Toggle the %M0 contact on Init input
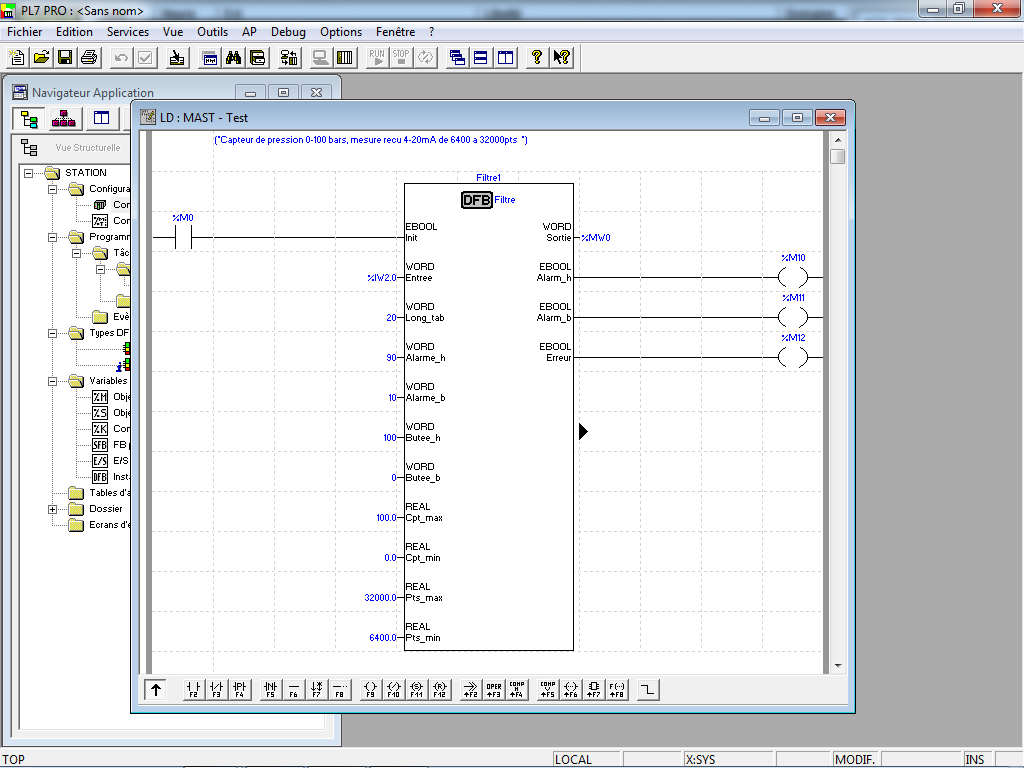 pos(183,238)
